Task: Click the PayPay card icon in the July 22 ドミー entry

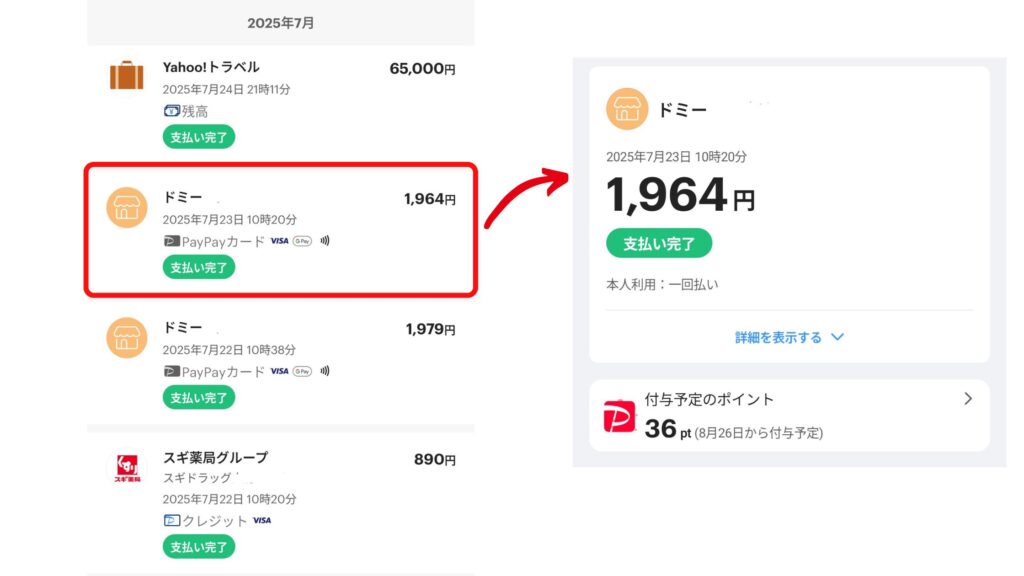Action: pos(171,372)
